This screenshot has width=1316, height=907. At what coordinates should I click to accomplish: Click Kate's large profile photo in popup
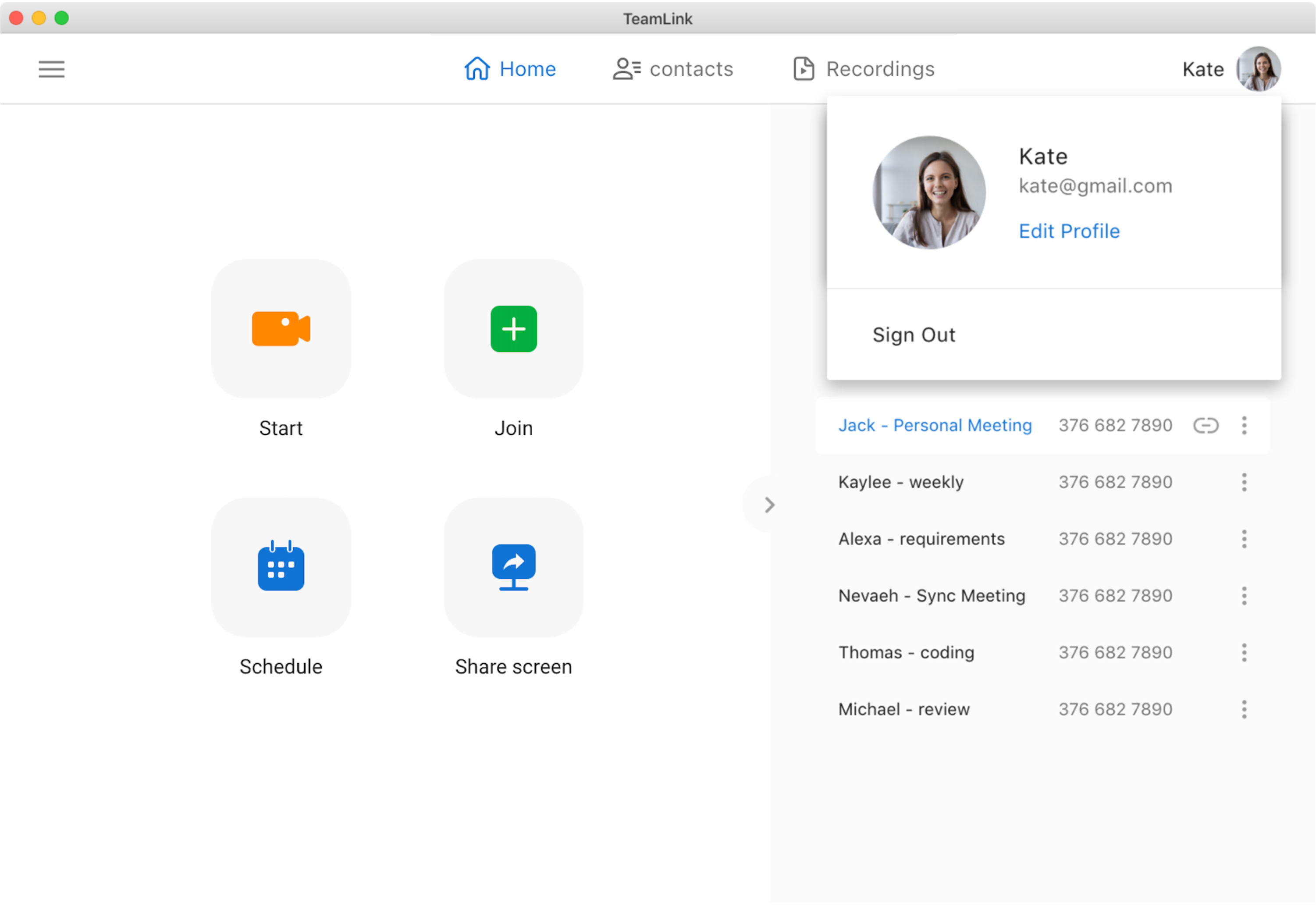pos(928,192)
